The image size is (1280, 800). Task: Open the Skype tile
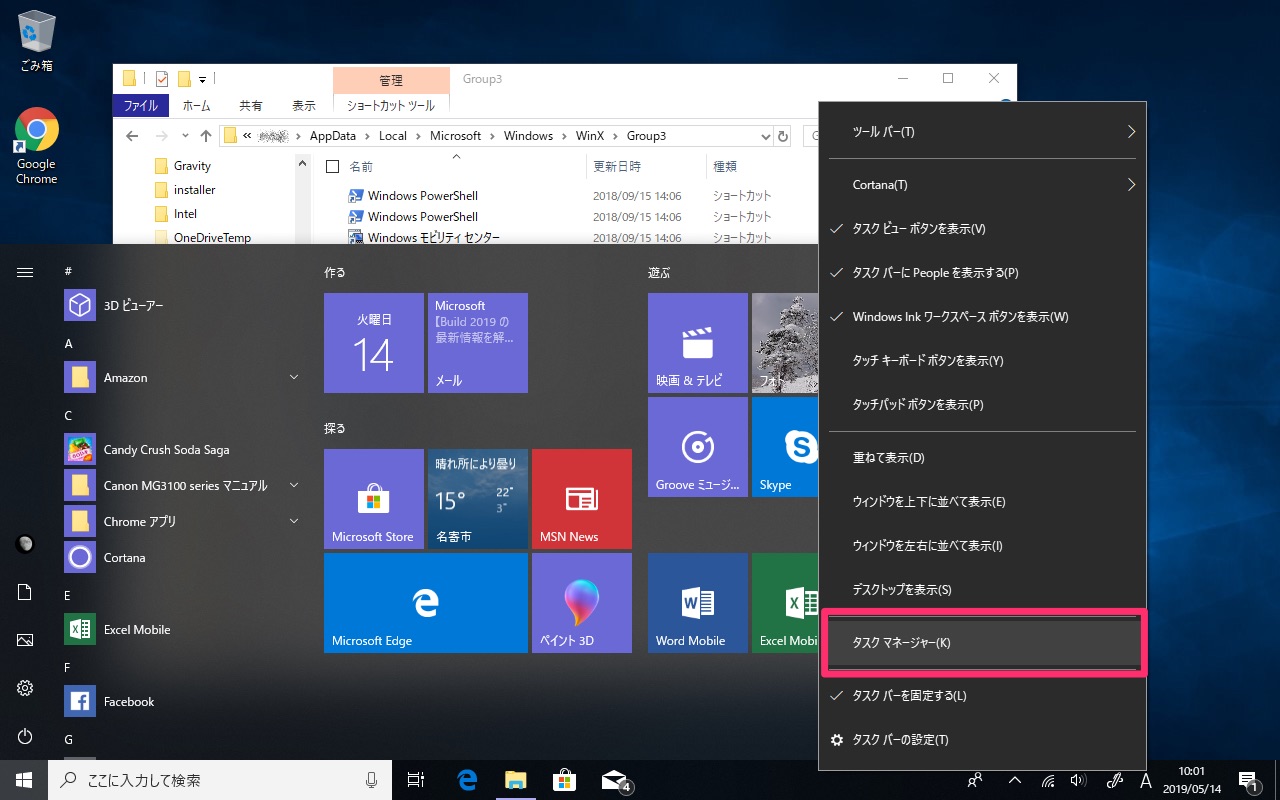tap(785, 447)
